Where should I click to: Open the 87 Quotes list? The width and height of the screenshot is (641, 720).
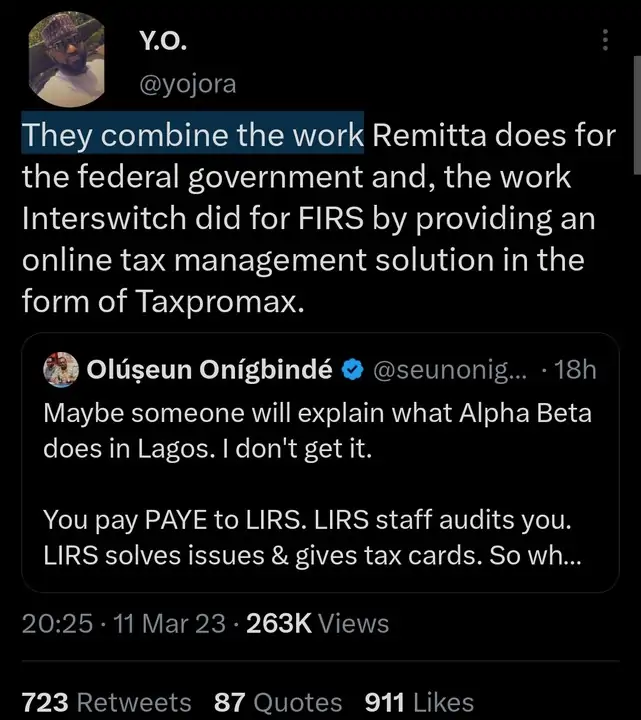click(278, 702)
